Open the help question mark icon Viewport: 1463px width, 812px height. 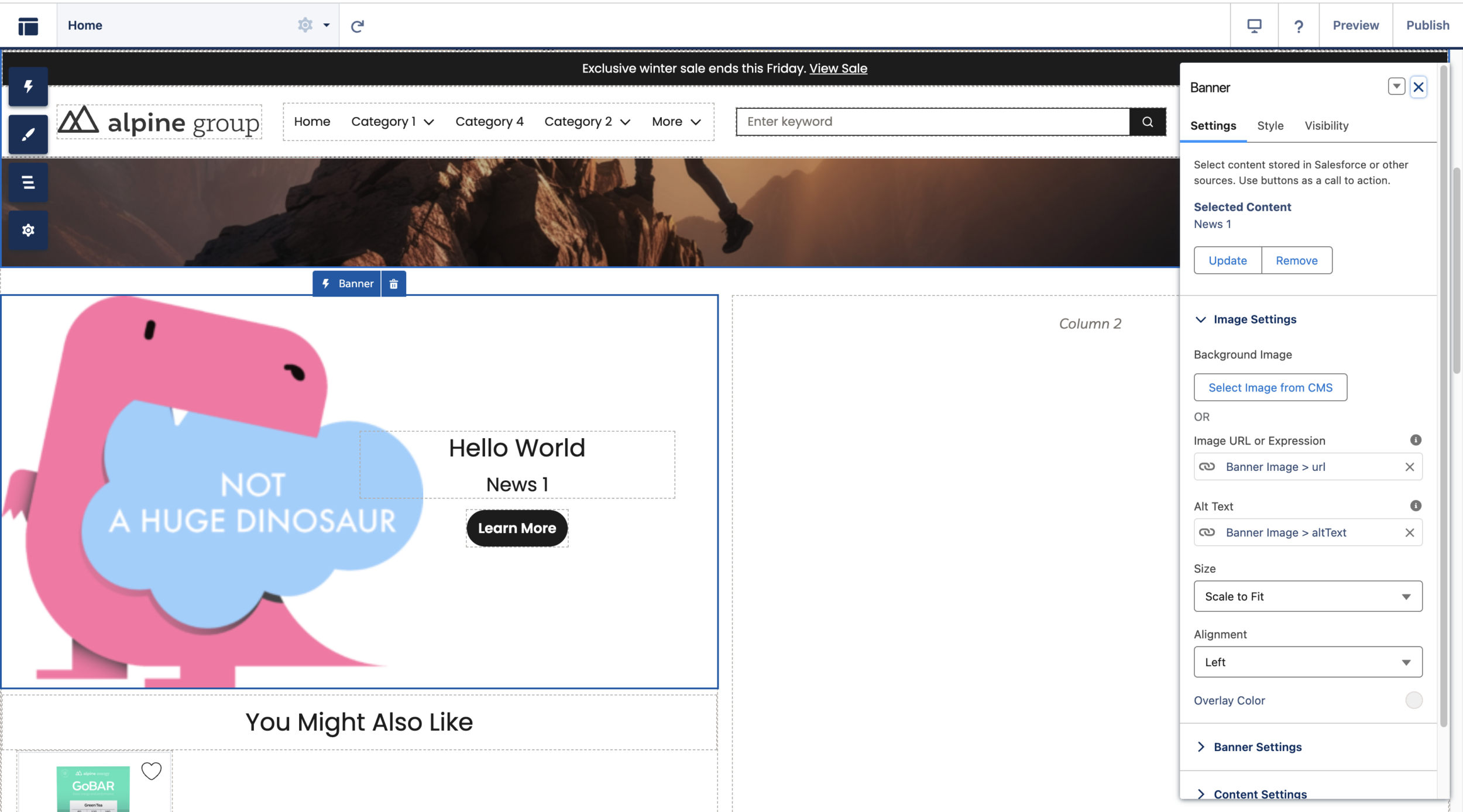point(1299,26)
